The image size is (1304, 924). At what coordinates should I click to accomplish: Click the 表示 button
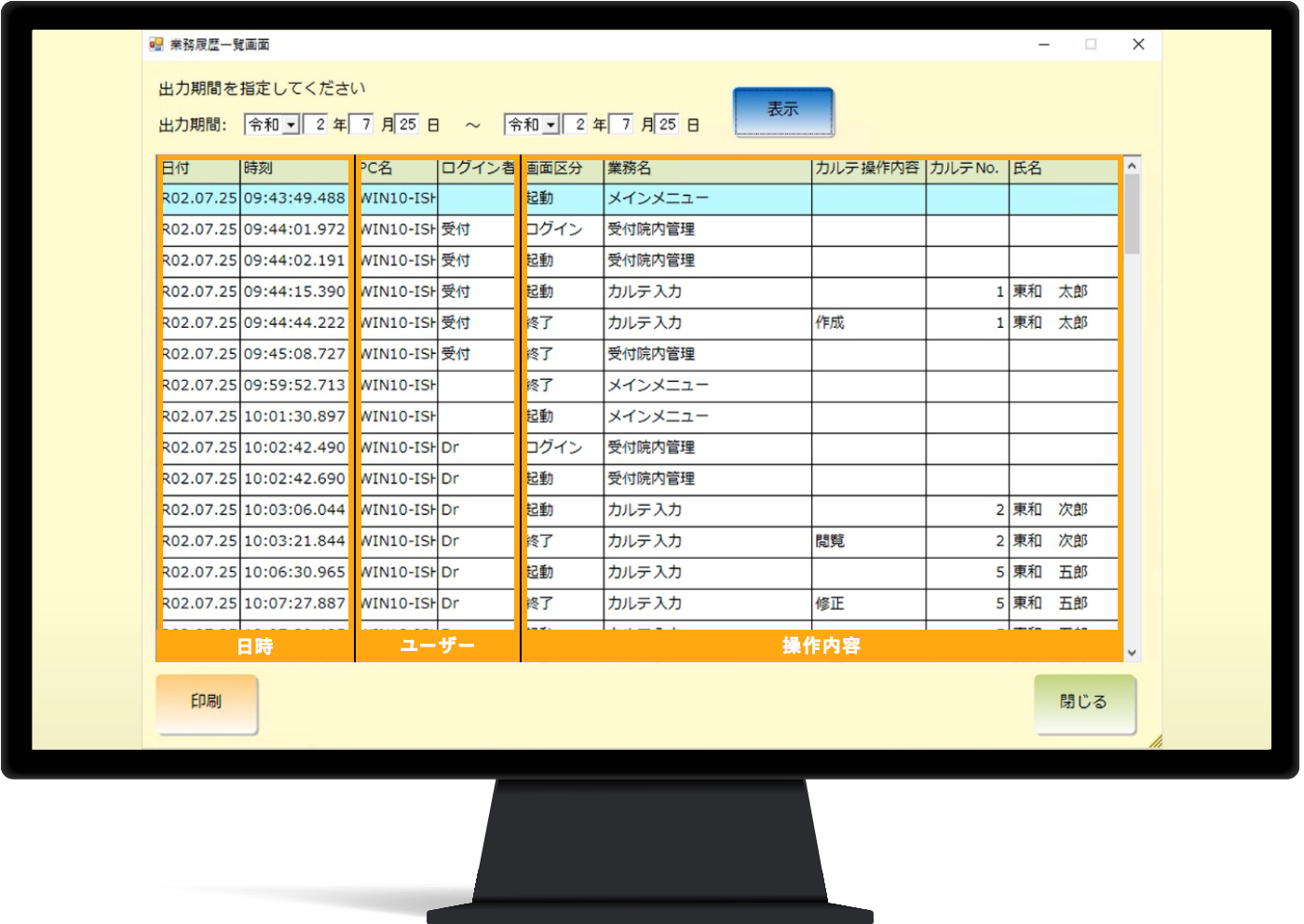(x=782, y=111)
